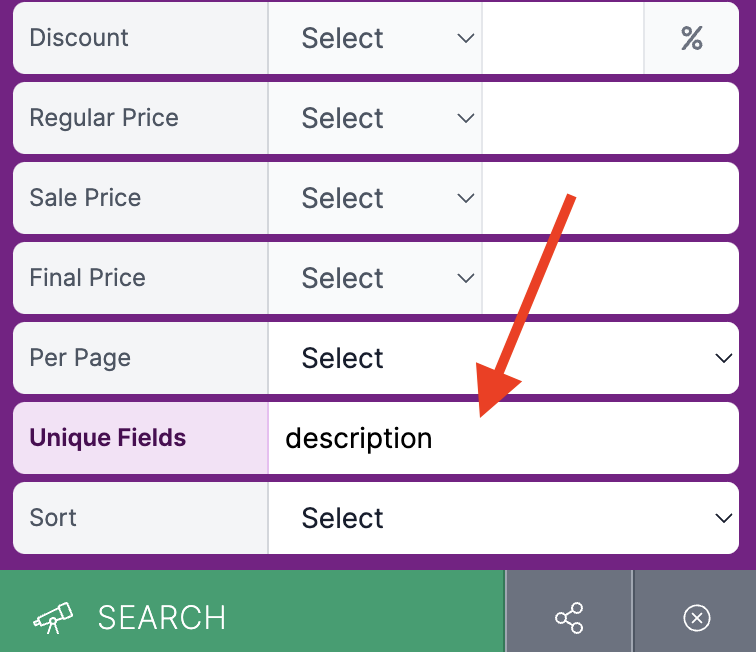Click the Per Page label
This screenshot has width=756, height=652.
click(80, 358)
